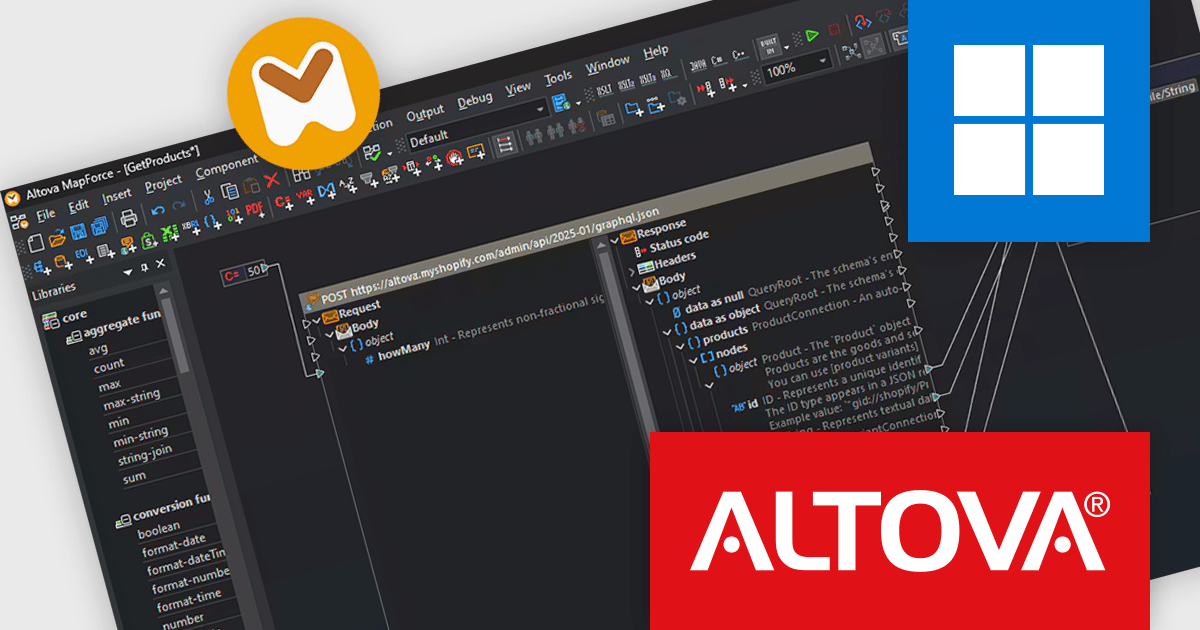This screenshot has width=1200, height=630.
Task: Click the Save All disks icon
Action: click(x=99, y=226)
